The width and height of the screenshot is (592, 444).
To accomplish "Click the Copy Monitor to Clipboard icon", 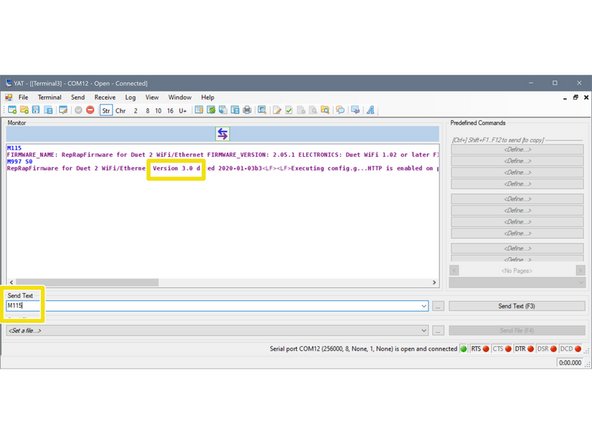I will click(x=223, y=110).
